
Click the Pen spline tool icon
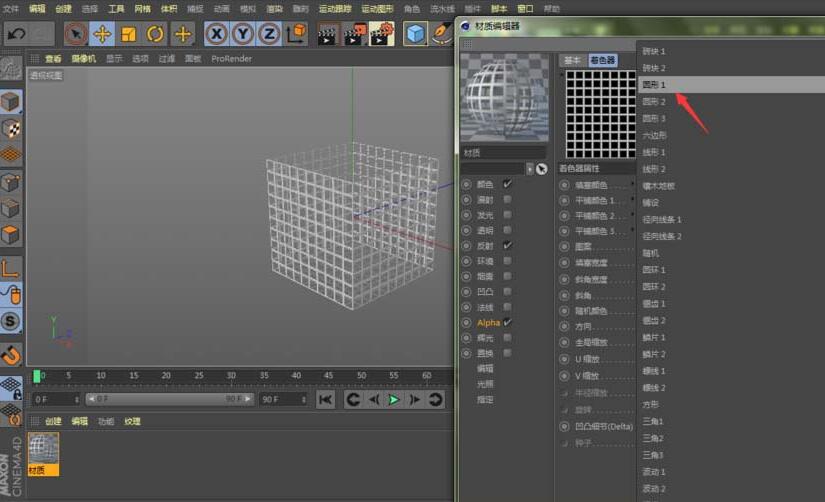[x=442, y=34]
